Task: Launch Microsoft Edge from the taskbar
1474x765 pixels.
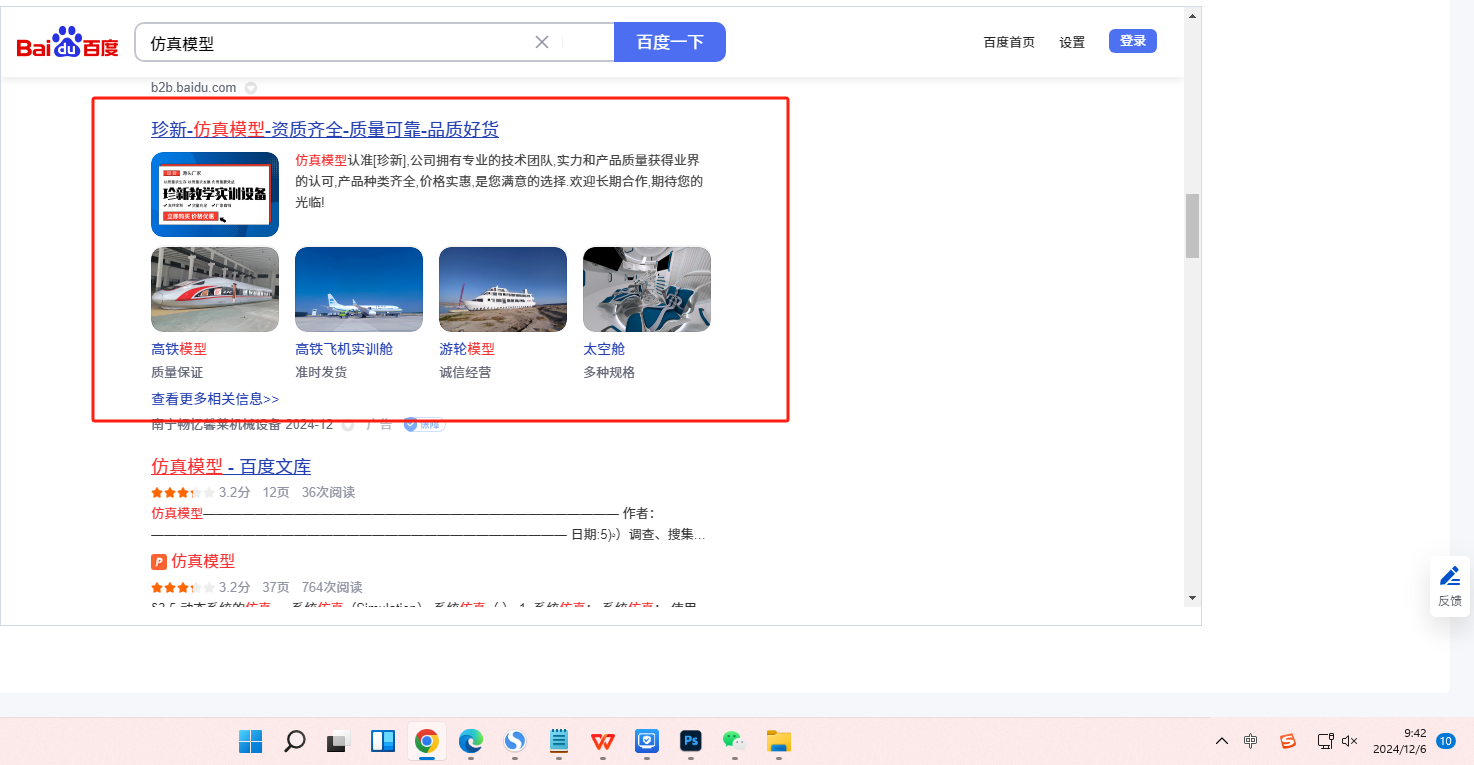Action: pos(470,741)
